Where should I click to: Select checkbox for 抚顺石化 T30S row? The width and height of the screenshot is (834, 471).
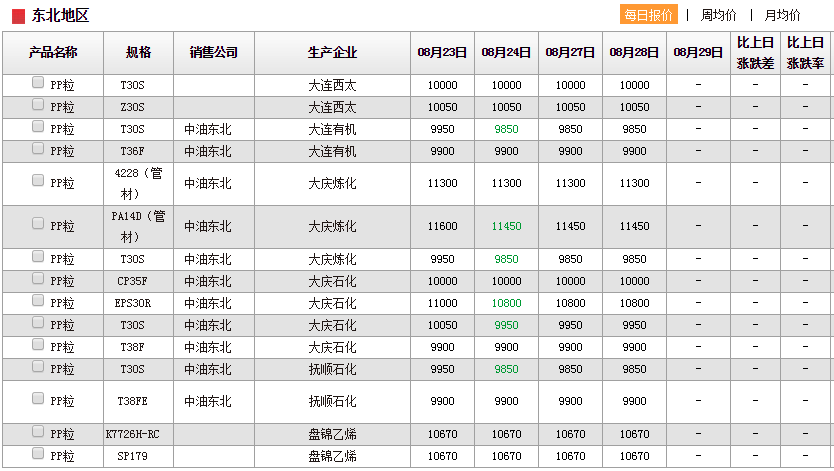38,366
